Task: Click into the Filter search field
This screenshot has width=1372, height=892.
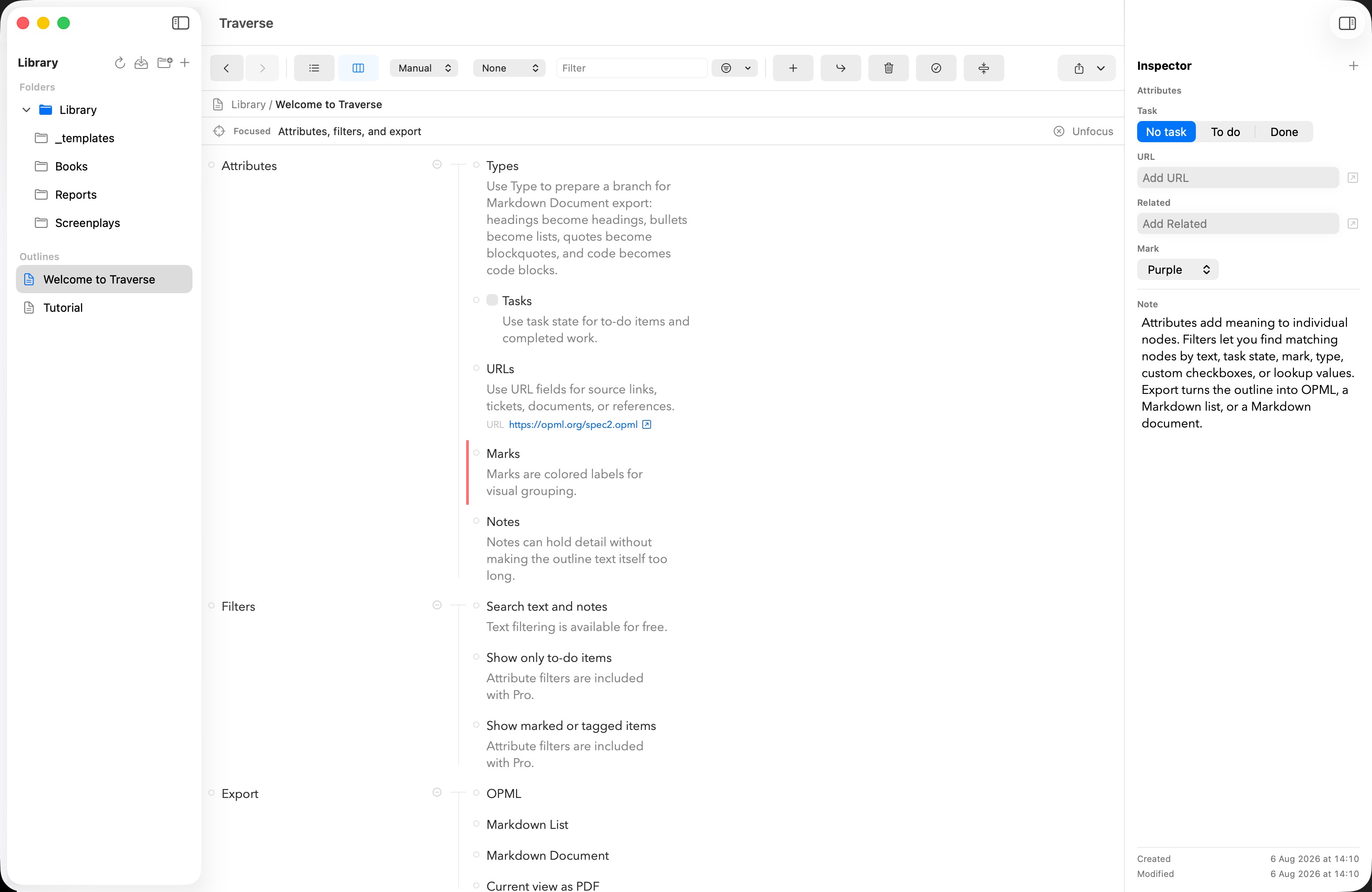Action: point(631,68)
